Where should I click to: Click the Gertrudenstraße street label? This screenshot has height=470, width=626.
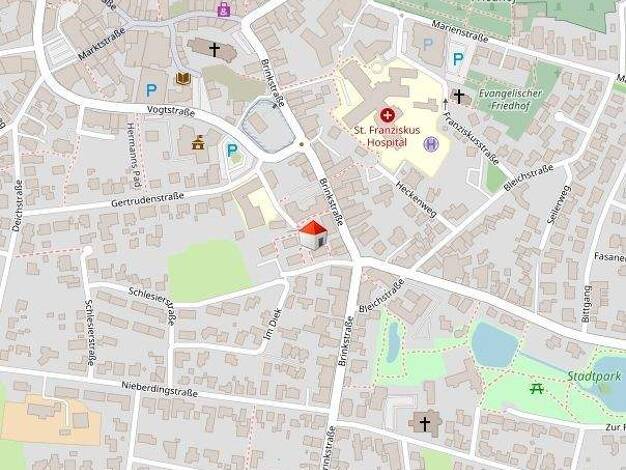[x=147, y=200]
